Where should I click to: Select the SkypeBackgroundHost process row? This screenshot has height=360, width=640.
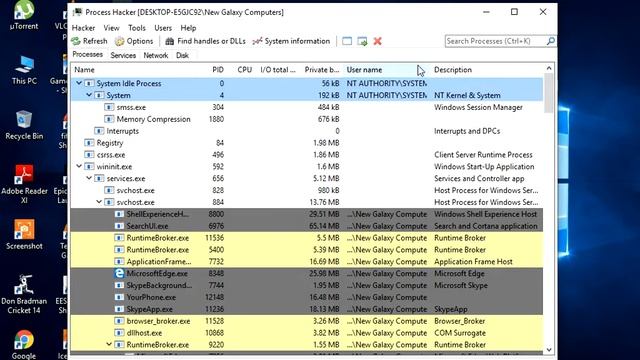click(x=307, y=285)
